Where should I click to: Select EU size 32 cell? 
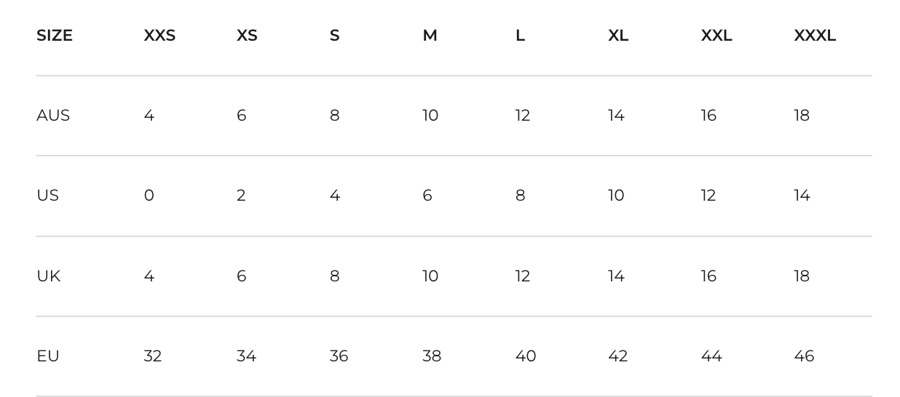pos(153,356)
